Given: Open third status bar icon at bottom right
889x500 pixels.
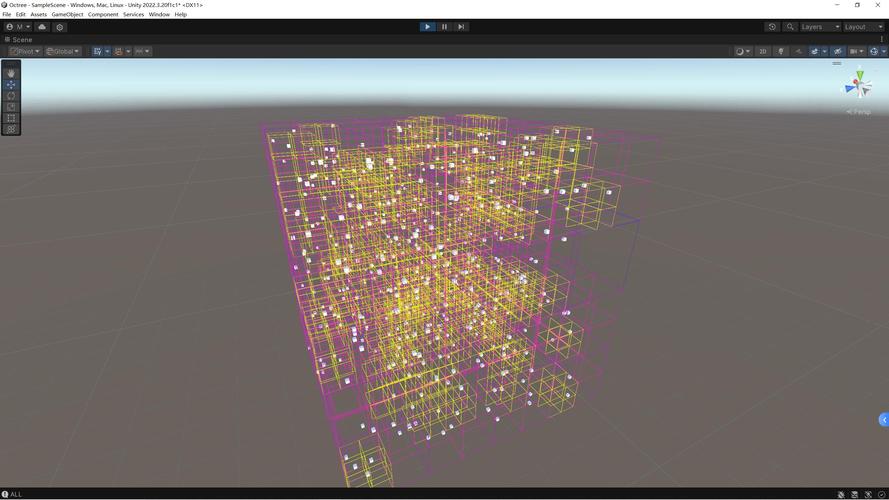Looking at the screenshot, I should coord(868,494).
